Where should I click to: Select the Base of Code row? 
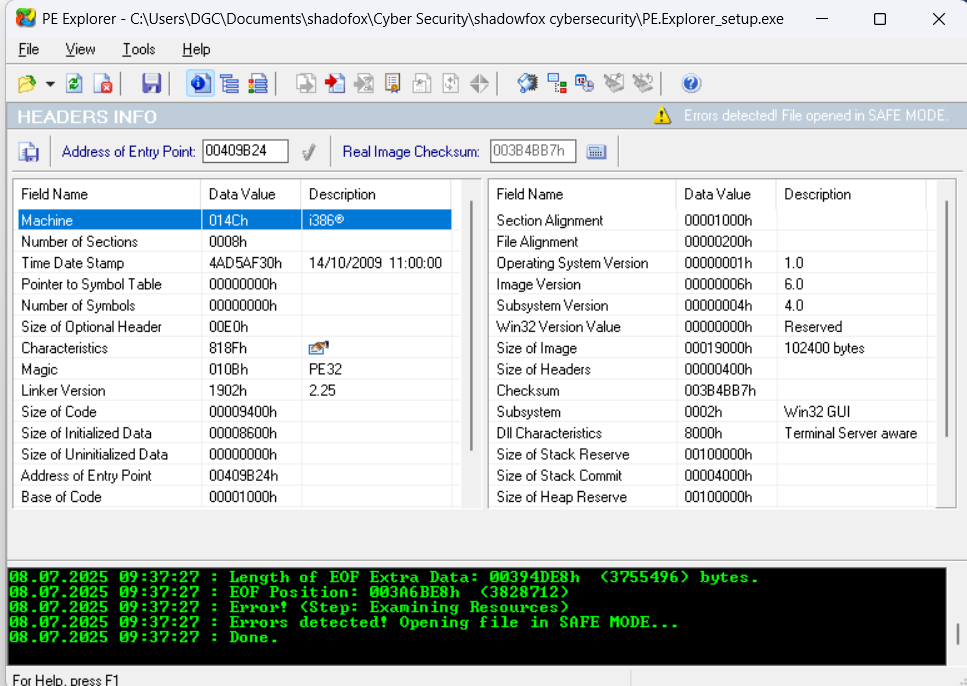[235, 497]
